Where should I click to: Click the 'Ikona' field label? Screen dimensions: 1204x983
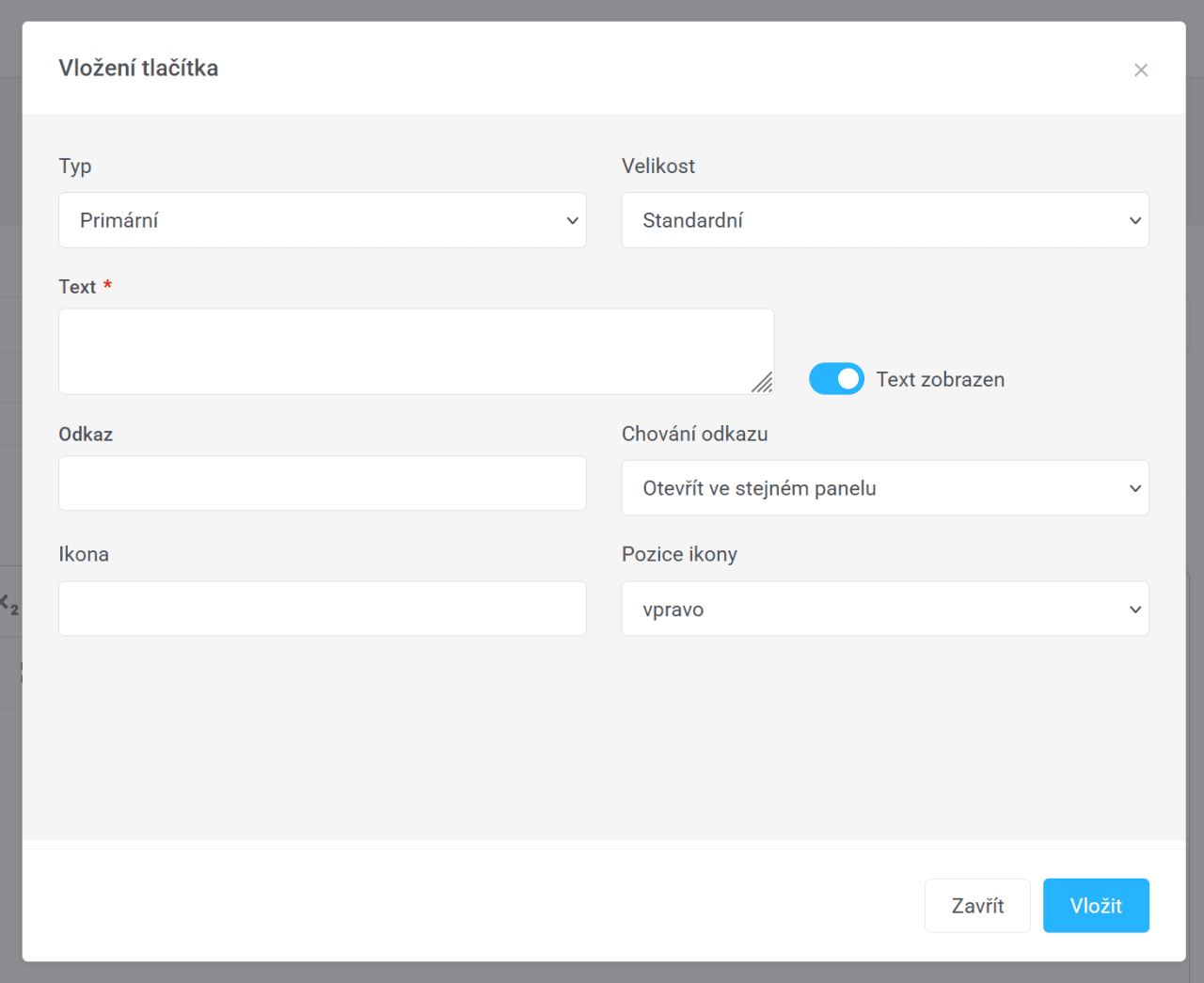click(x=84, y=555)
